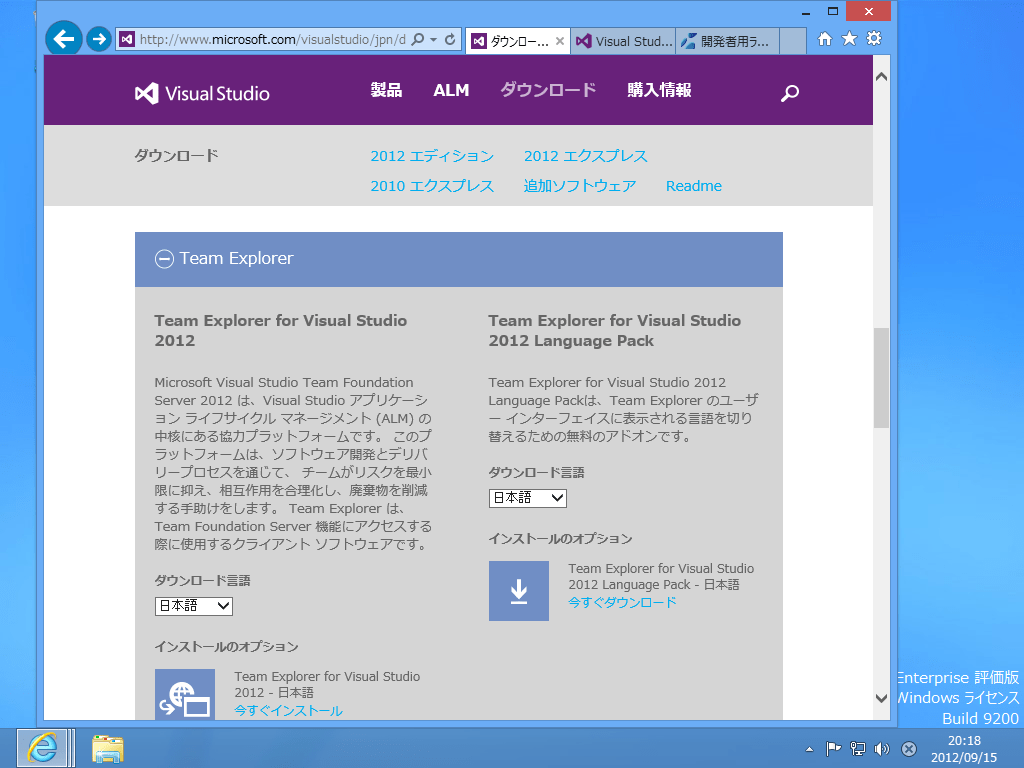Collapse Team Explorer section minus icon
The width and height of the screenshot is (1024, 768).
(x=164, y=259)
